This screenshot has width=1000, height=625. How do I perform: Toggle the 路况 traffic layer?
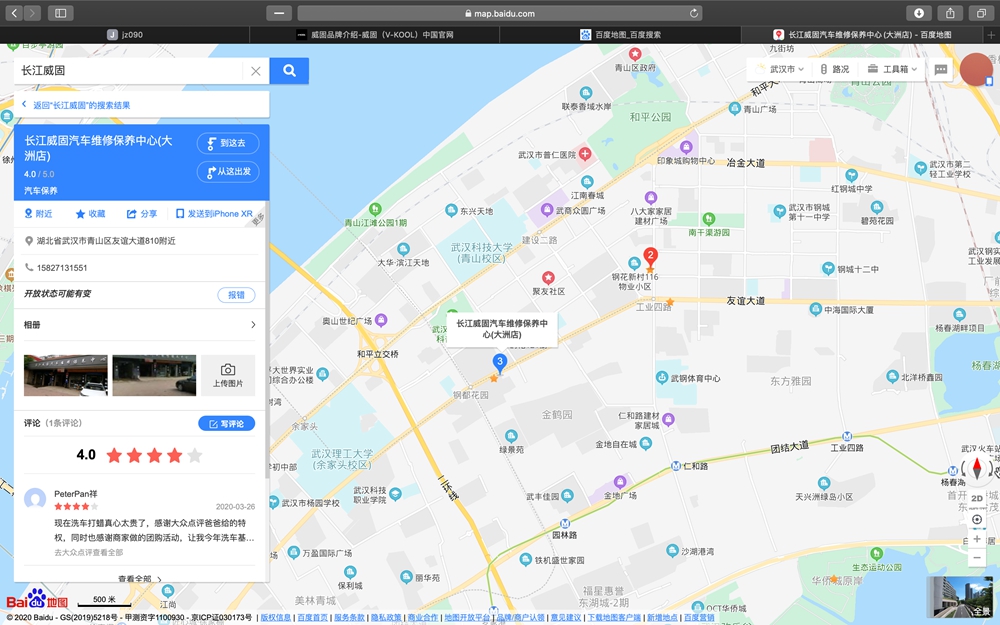pos(834,70)
